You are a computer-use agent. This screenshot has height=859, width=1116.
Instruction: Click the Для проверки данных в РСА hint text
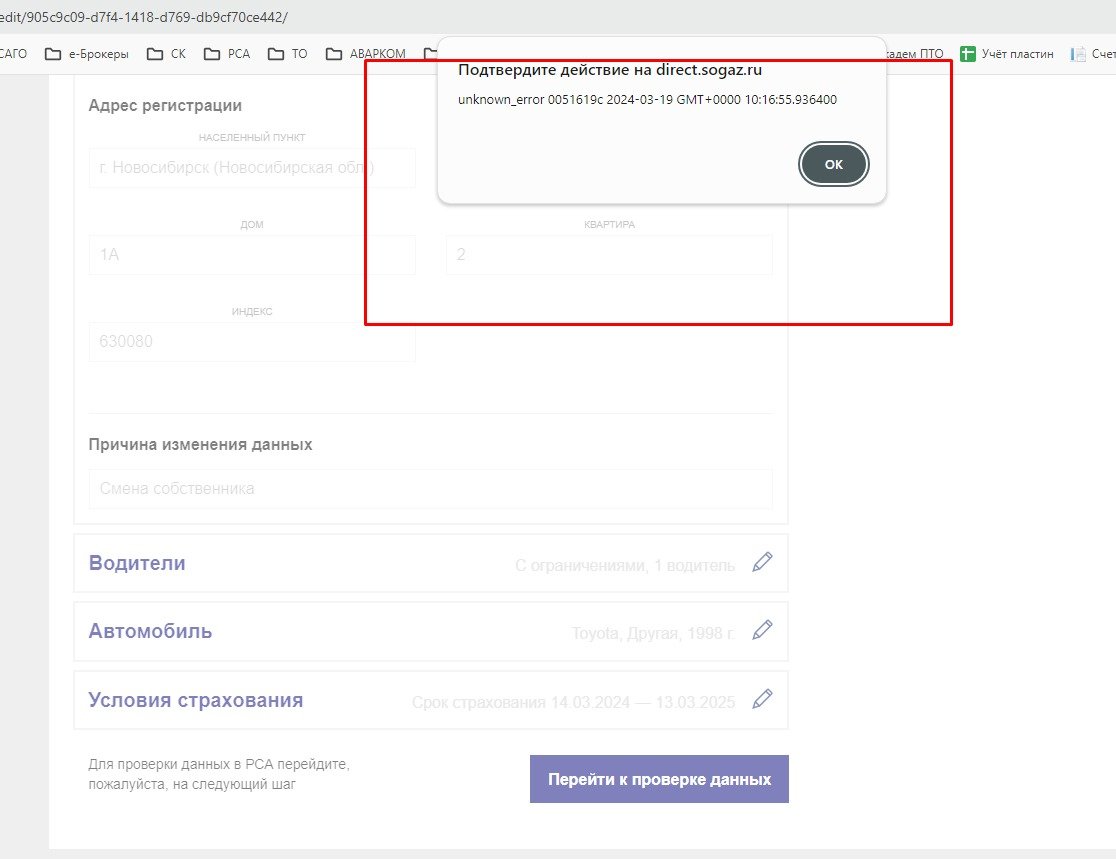point(219,774)
